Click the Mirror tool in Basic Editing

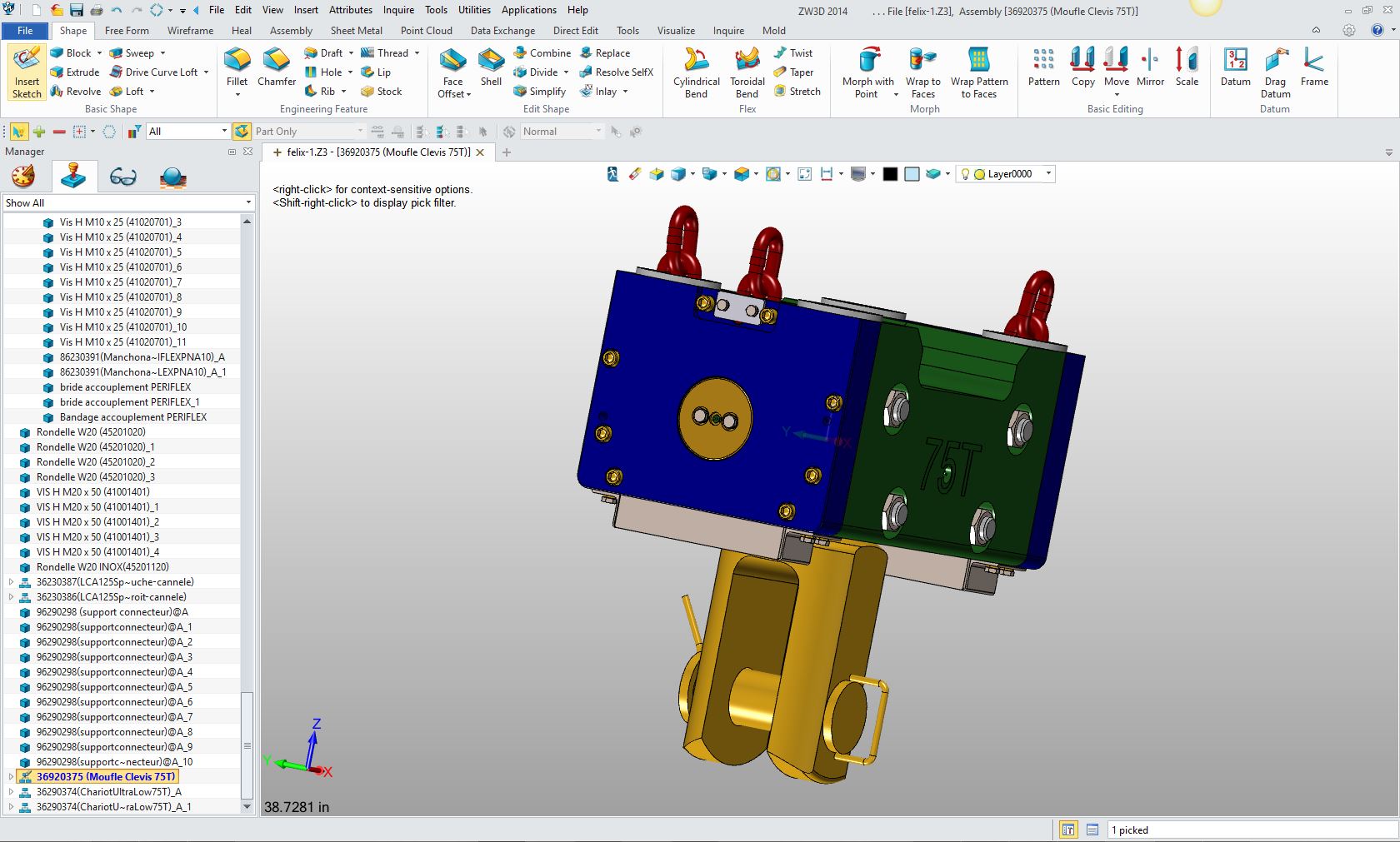tap(1150, 67)
